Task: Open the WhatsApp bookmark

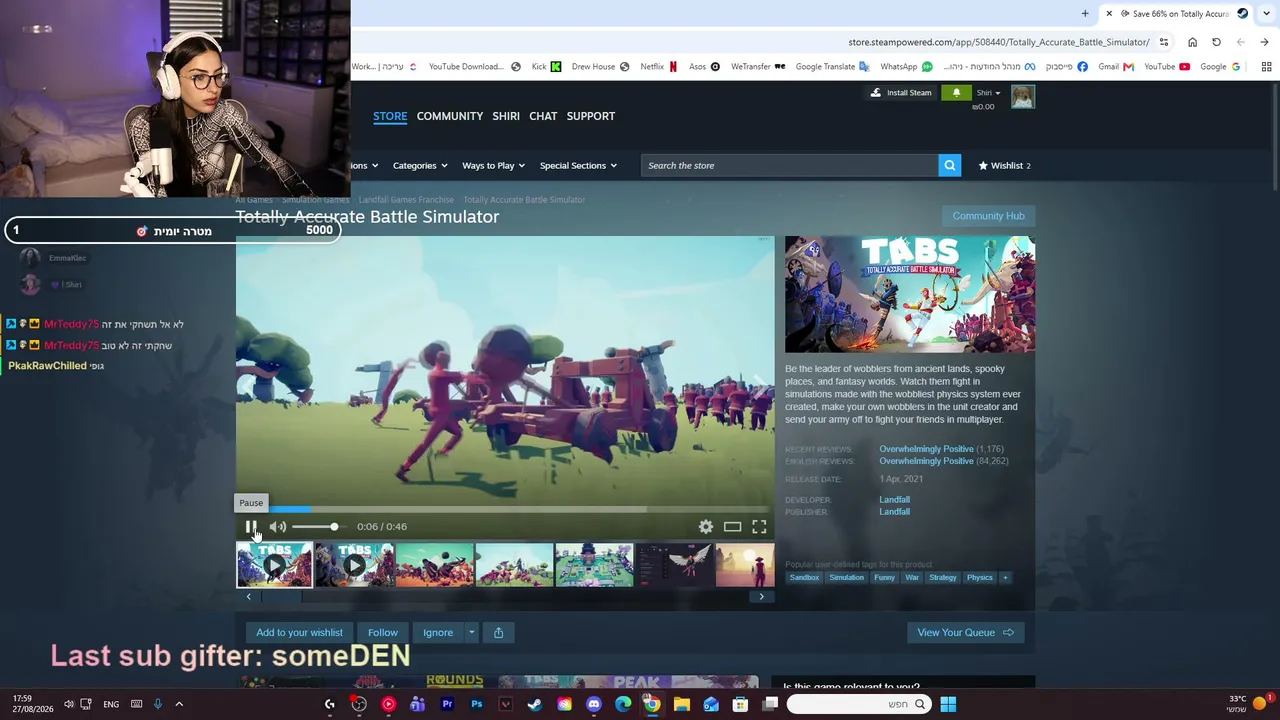Action: coord(906,67)
